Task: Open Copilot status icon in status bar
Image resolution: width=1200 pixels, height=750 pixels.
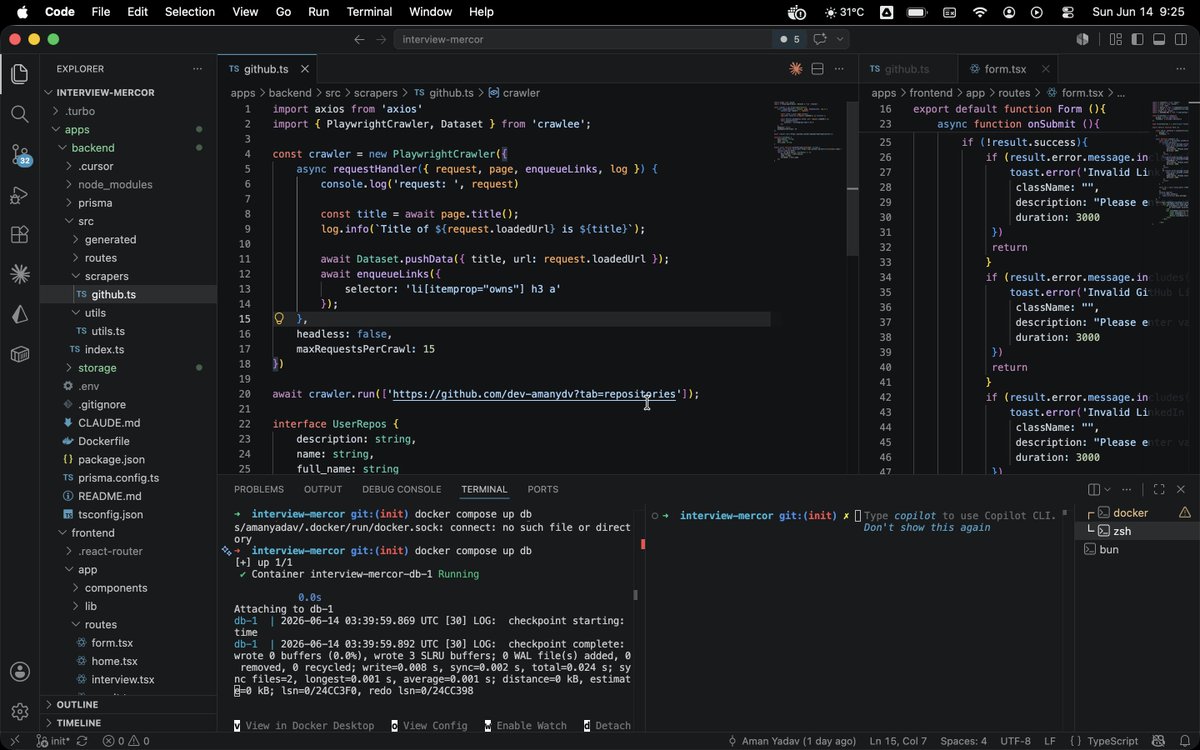Action: point(1157,741)
